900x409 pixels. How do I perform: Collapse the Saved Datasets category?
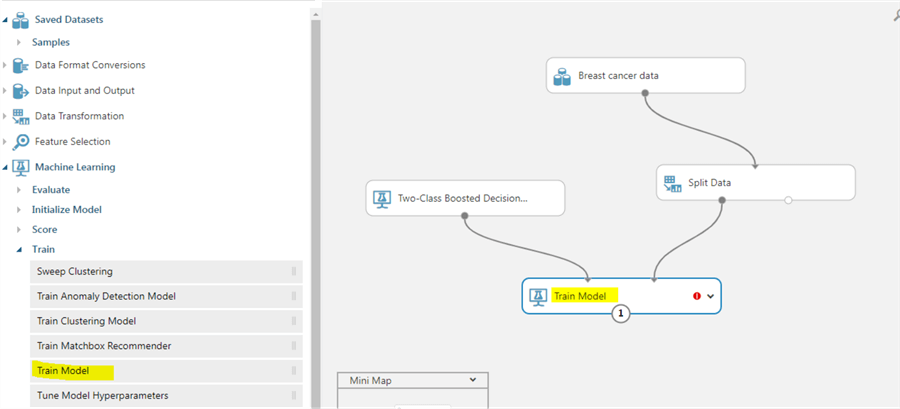pos(5,20)
